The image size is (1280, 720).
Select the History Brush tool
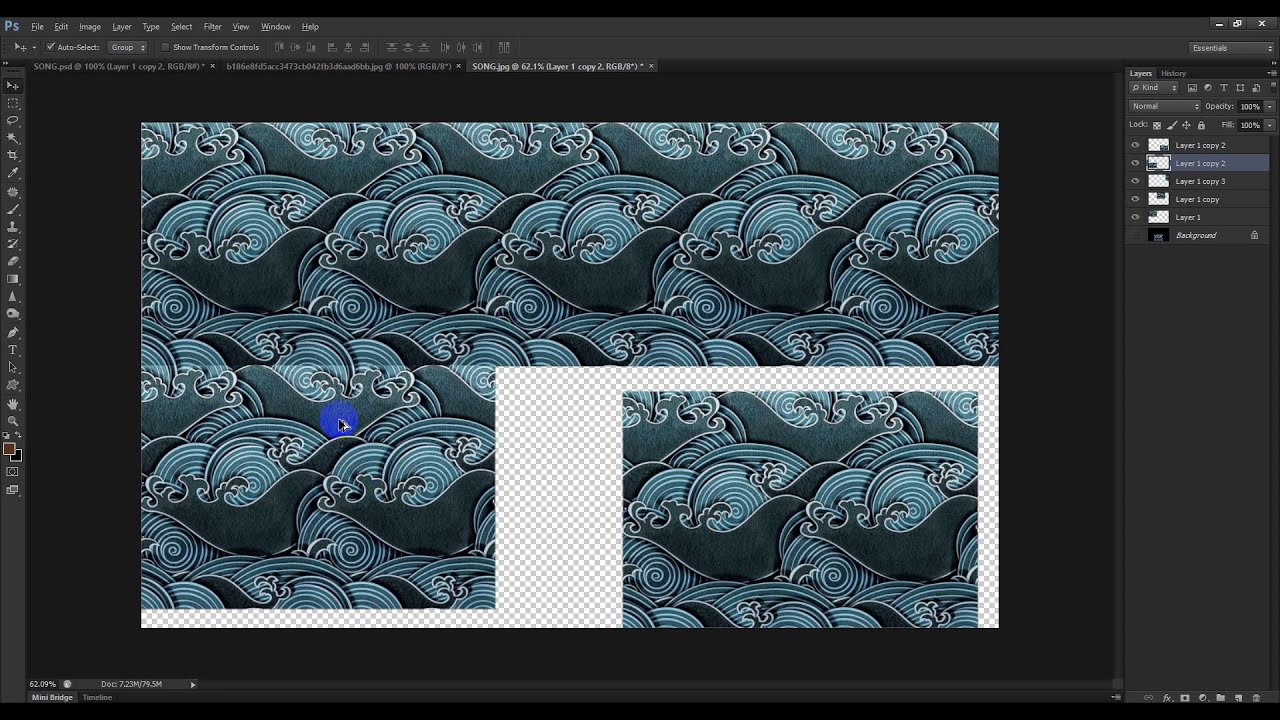(13, 244)
